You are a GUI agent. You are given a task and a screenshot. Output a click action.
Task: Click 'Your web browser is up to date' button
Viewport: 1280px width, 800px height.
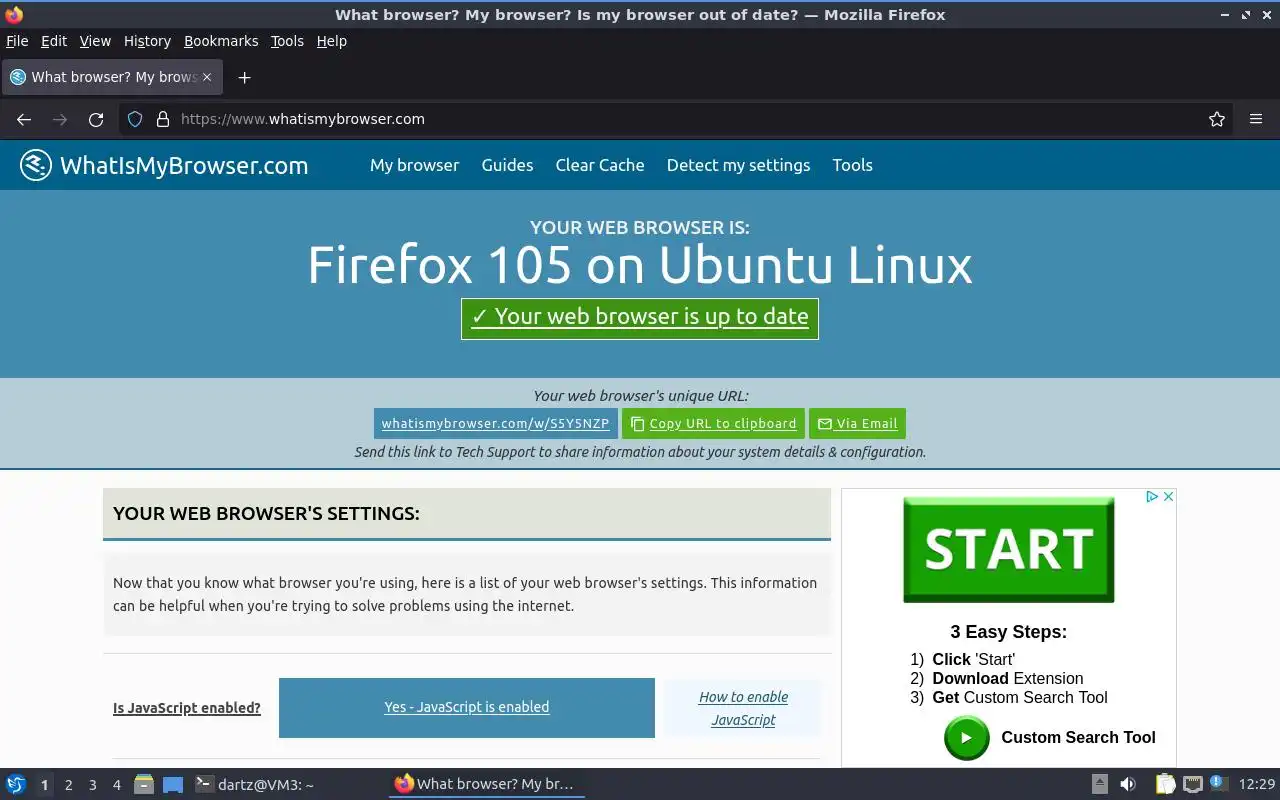(x=640, y=319)
